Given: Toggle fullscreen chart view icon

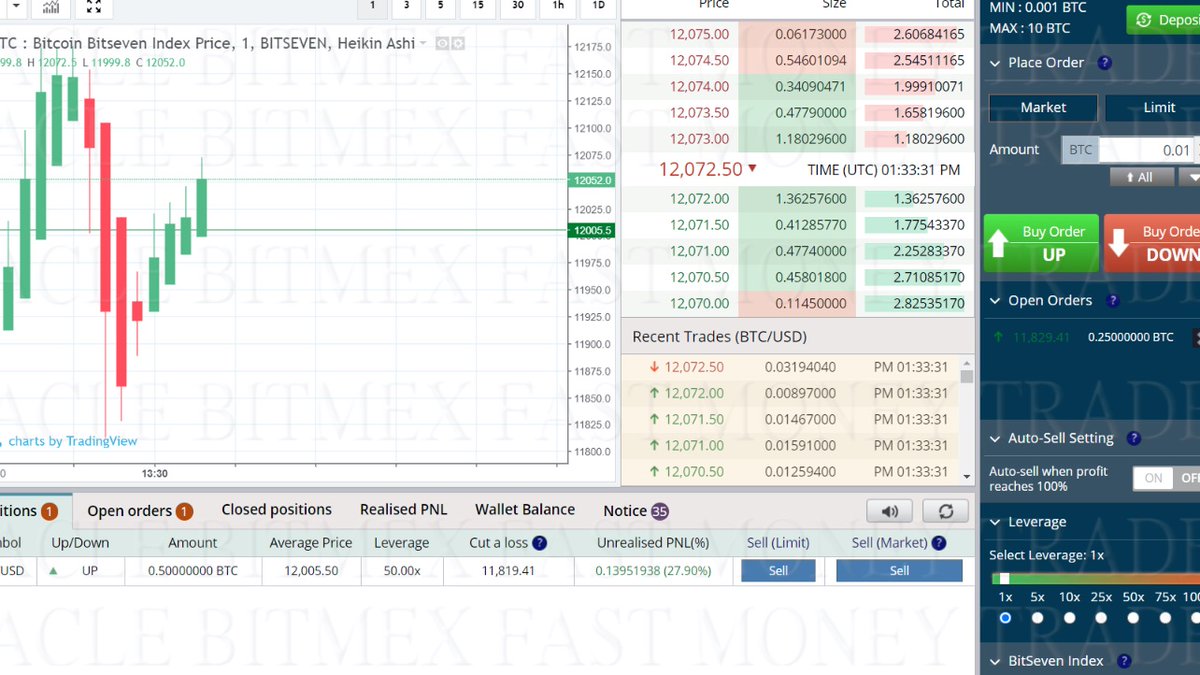Looking at the screenshot, I should pyautogui.click(x=93, y=7).
